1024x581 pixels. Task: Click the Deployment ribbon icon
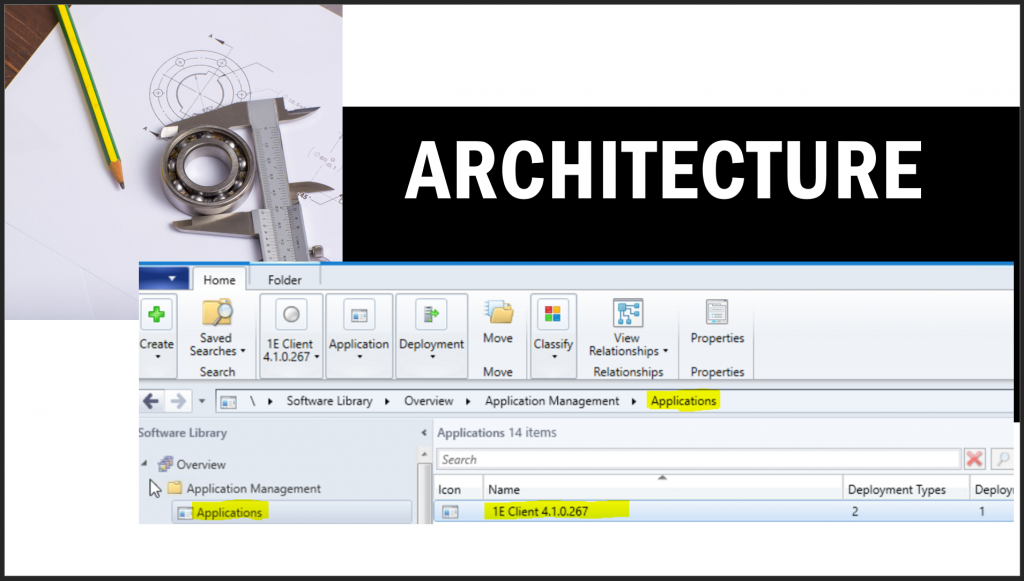click(431, 315)
